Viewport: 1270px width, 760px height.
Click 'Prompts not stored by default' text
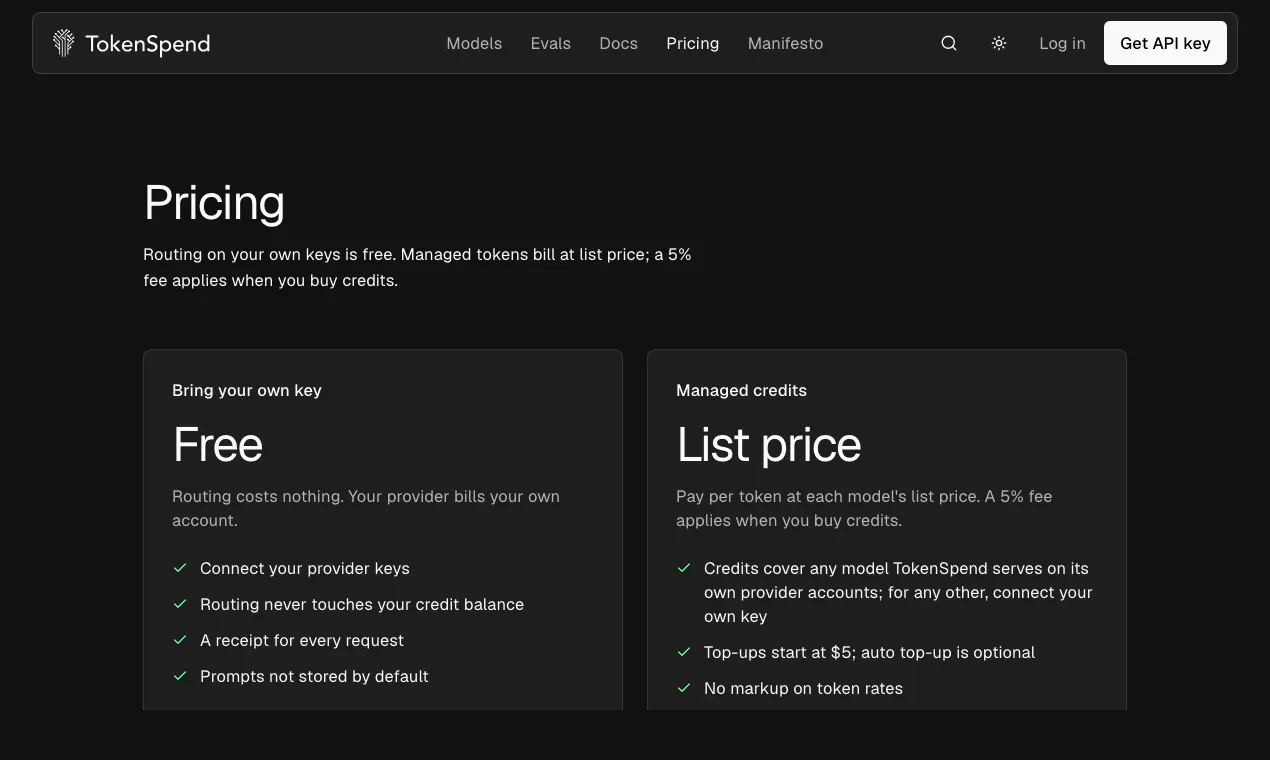point(314,676)
